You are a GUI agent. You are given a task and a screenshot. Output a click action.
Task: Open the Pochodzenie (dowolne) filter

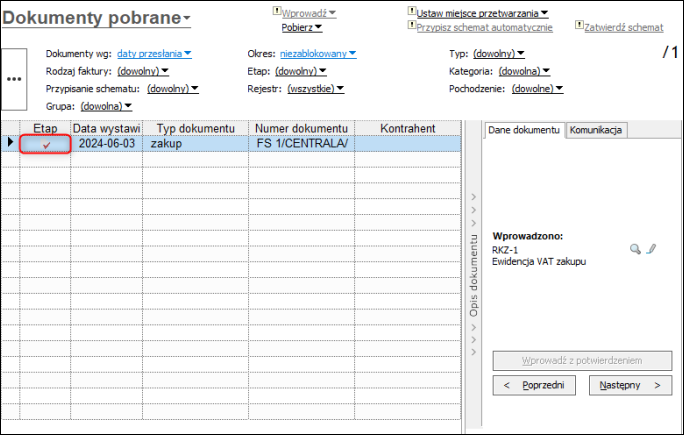(x=537, y=89)
